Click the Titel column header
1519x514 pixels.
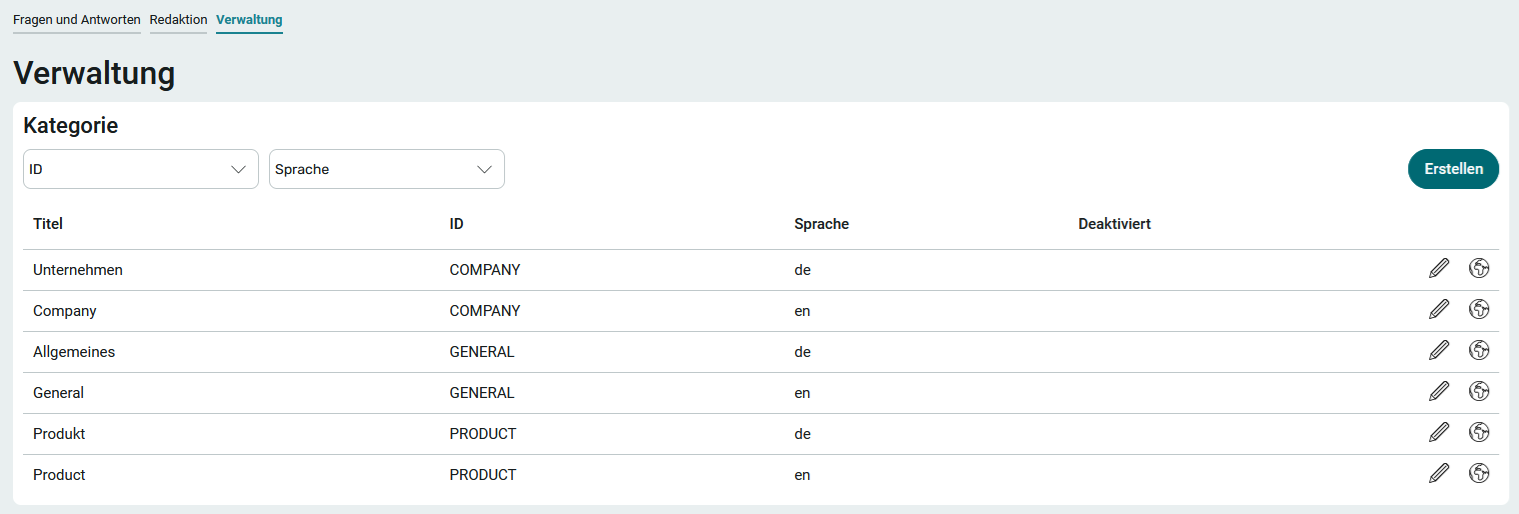(48, 224)
